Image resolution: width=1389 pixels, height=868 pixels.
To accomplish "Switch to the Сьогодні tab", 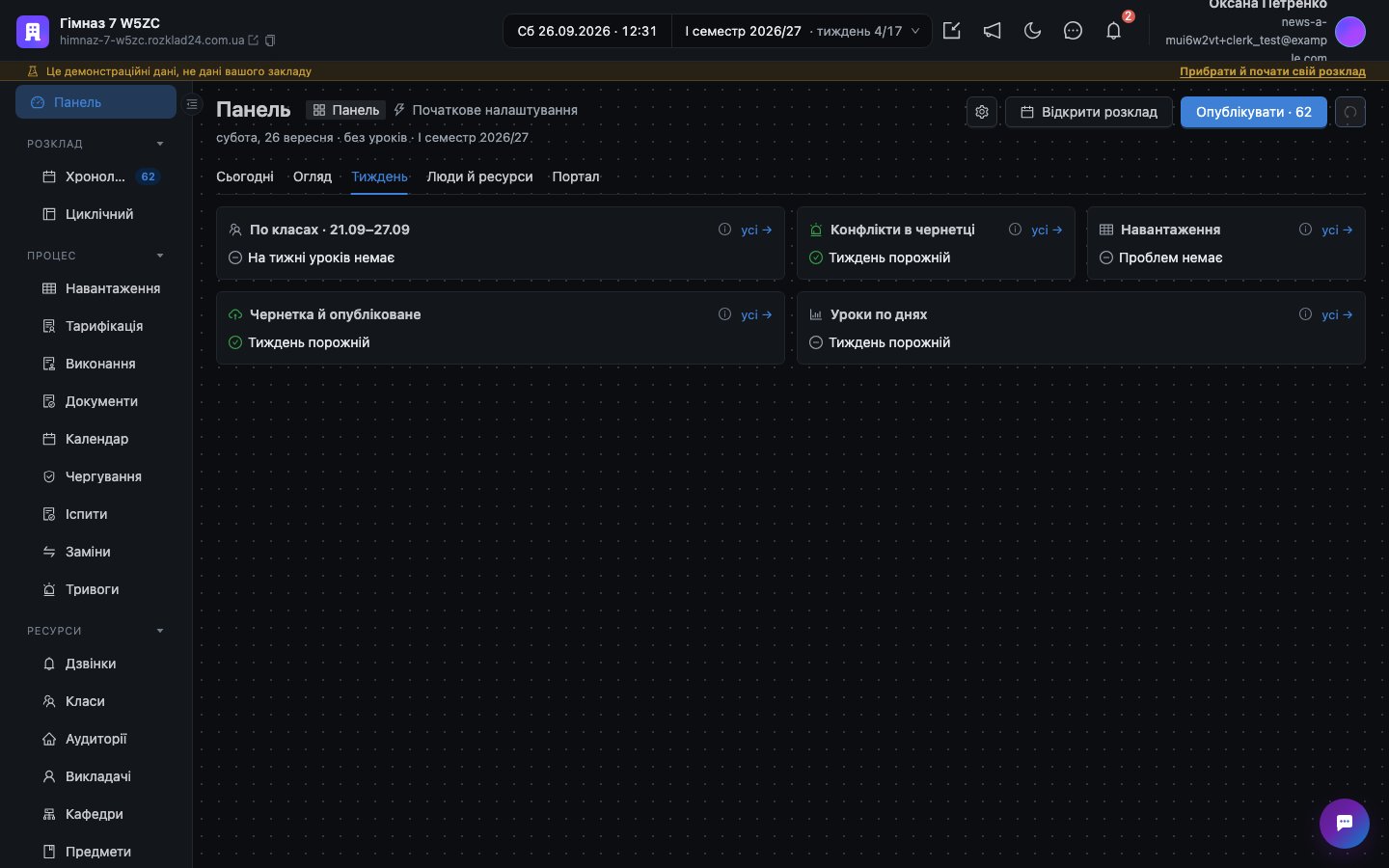I will [x=245, y=176].
